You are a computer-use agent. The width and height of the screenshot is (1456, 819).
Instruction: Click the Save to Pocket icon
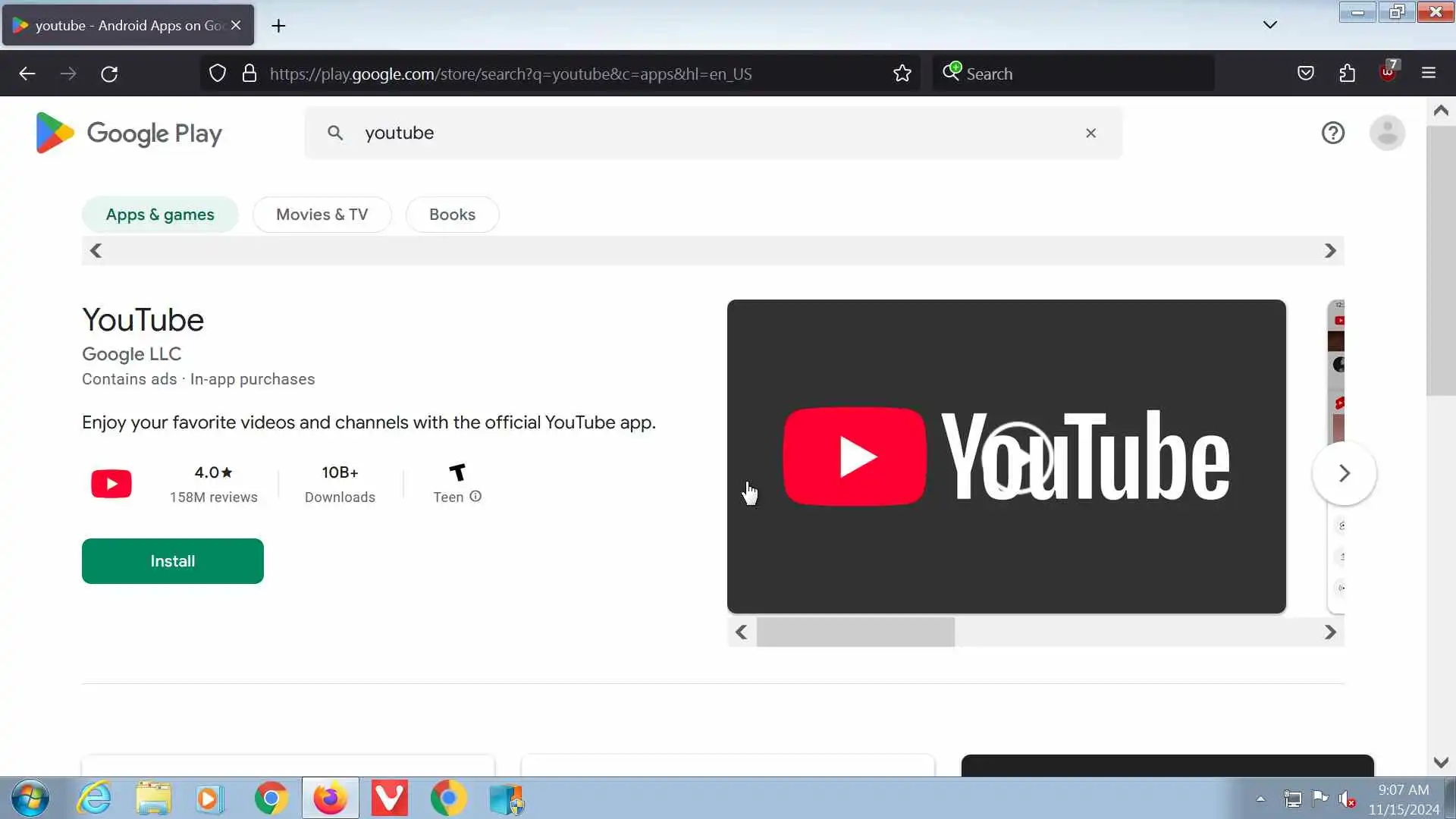click(1305, 74)
